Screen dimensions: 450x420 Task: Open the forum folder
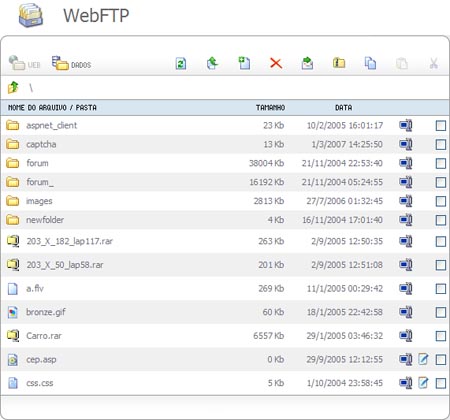point(37,163)
